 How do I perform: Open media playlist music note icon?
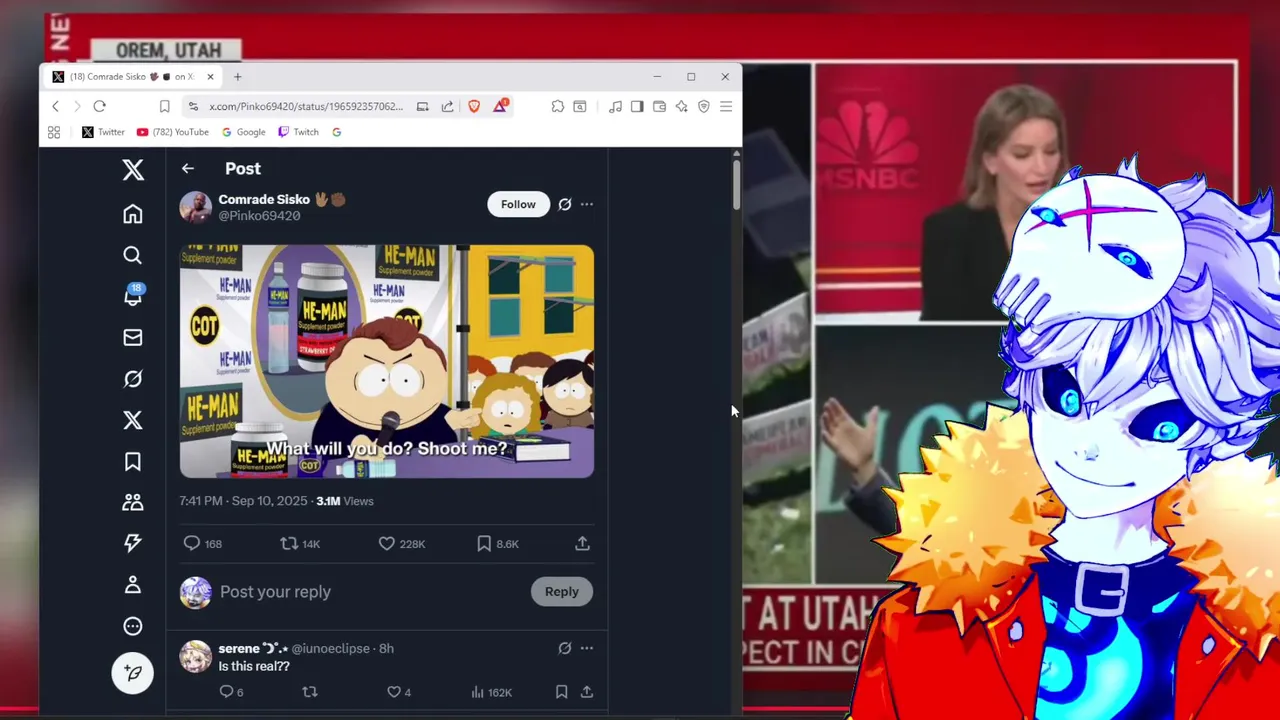pos(615,106)
